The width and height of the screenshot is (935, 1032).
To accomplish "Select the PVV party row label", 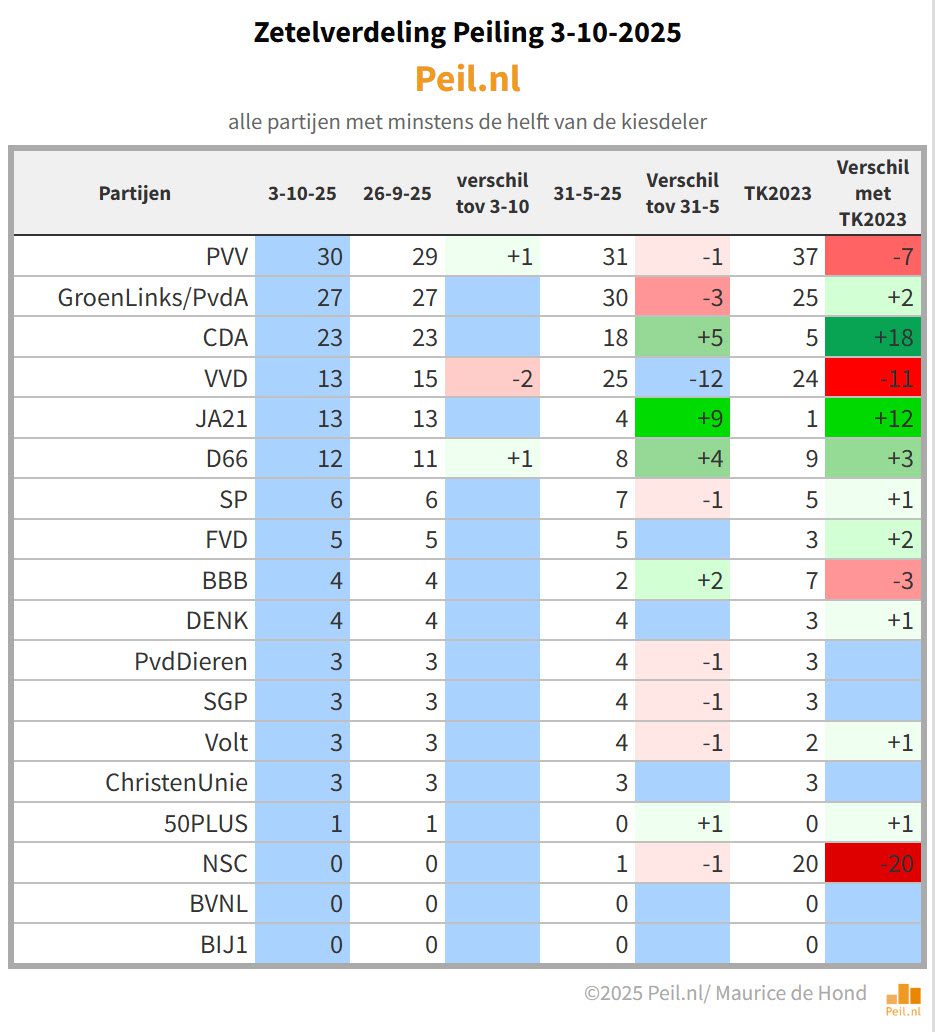I will coord(226,257).
